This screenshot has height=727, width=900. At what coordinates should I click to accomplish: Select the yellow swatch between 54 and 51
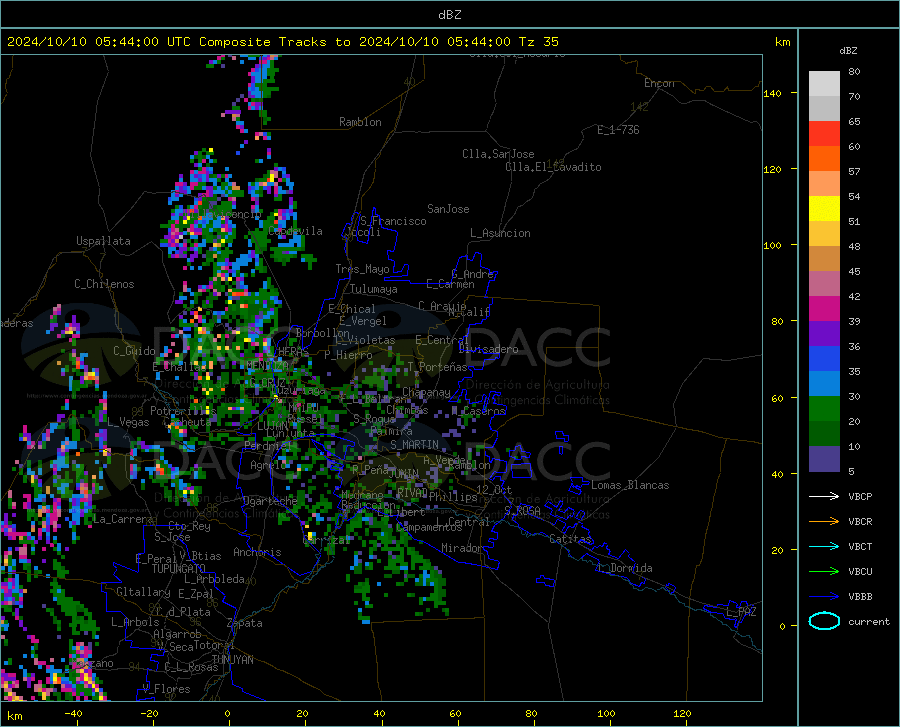pyautogui.click(x=824, y=209)
